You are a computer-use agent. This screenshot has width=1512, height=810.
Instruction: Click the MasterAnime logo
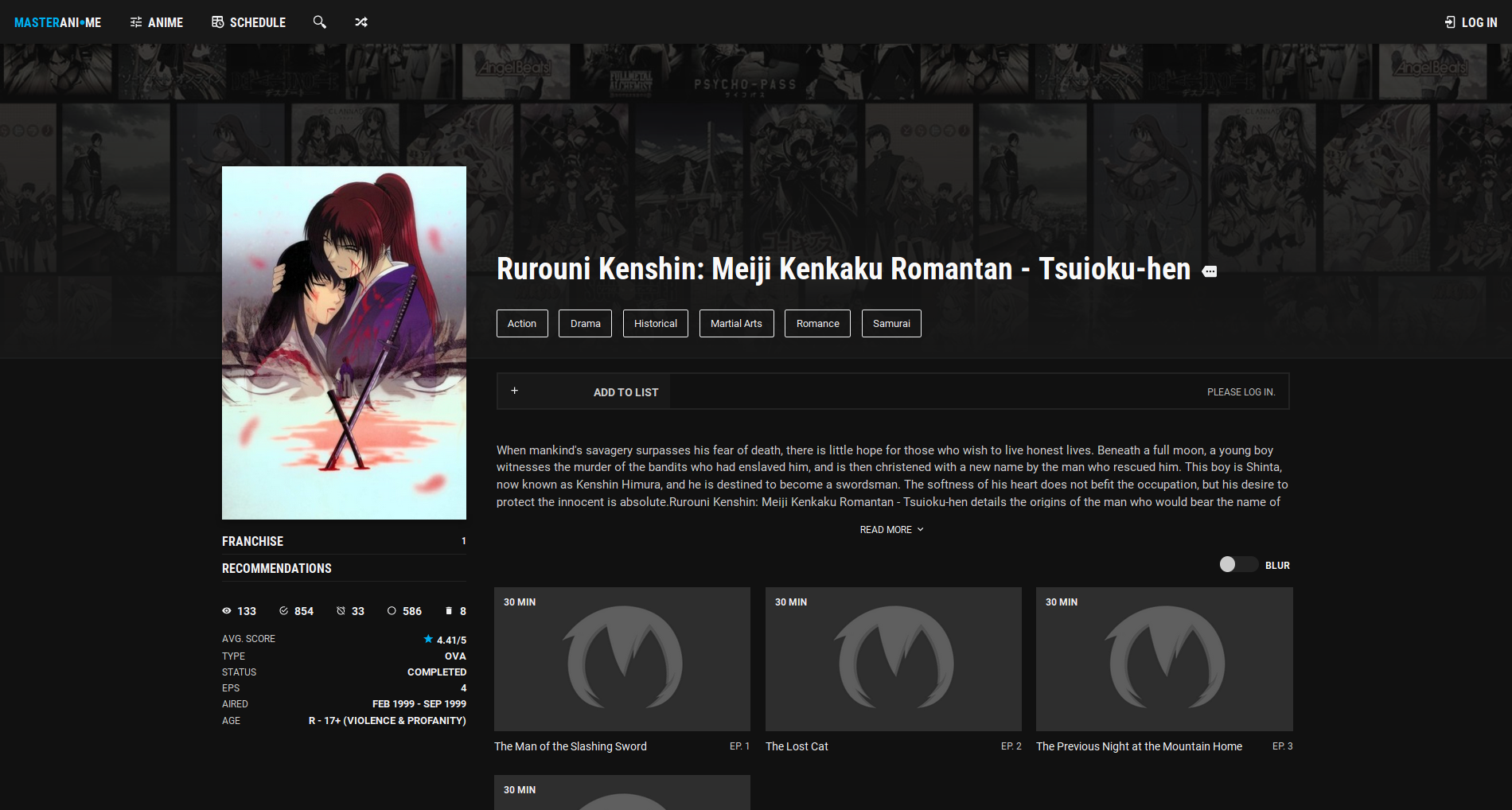(x=57, y=22)
